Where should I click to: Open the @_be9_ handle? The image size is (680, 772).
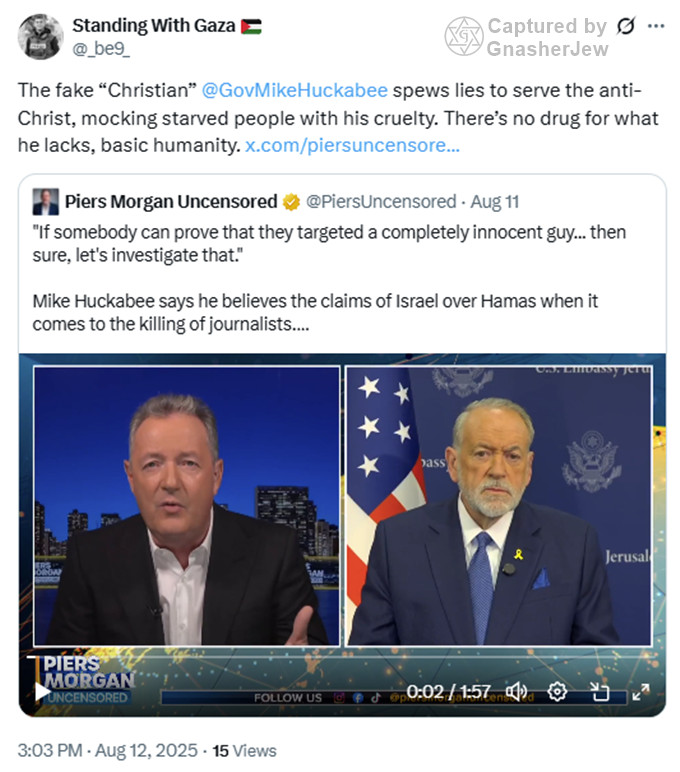pyautogui.click(x=101, y=49)
